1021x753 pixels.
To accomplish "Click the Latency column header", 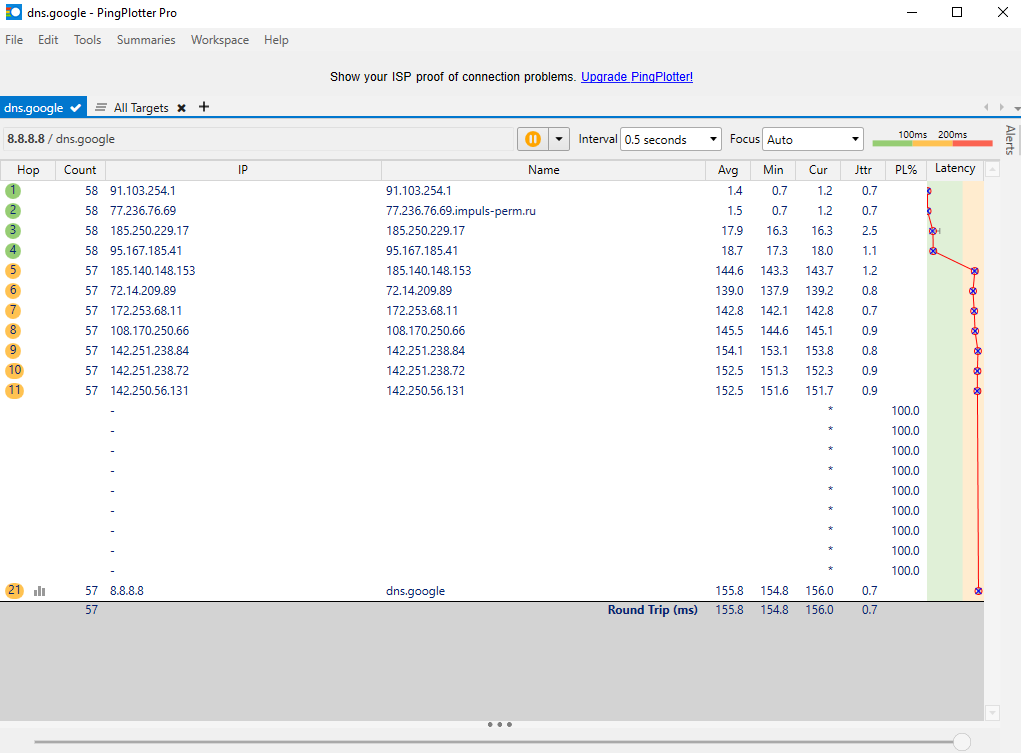I will click(955, 169).
